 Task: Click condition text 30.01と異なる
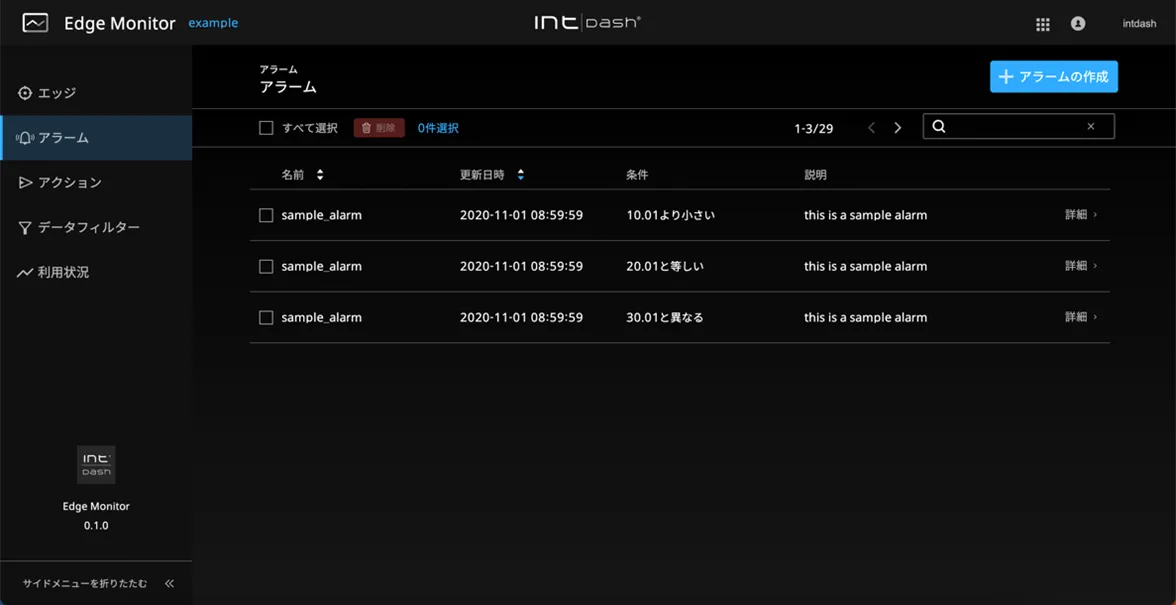(665, 317)
